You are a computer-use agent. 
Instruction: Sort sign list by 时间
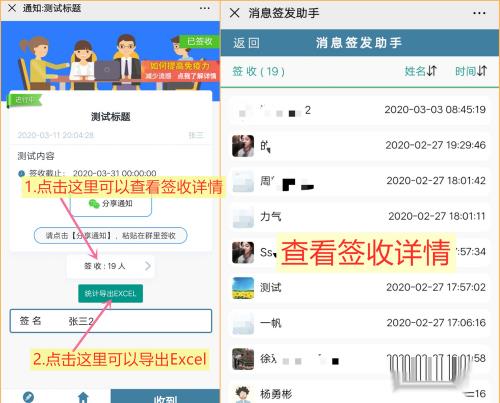point(471,71)
